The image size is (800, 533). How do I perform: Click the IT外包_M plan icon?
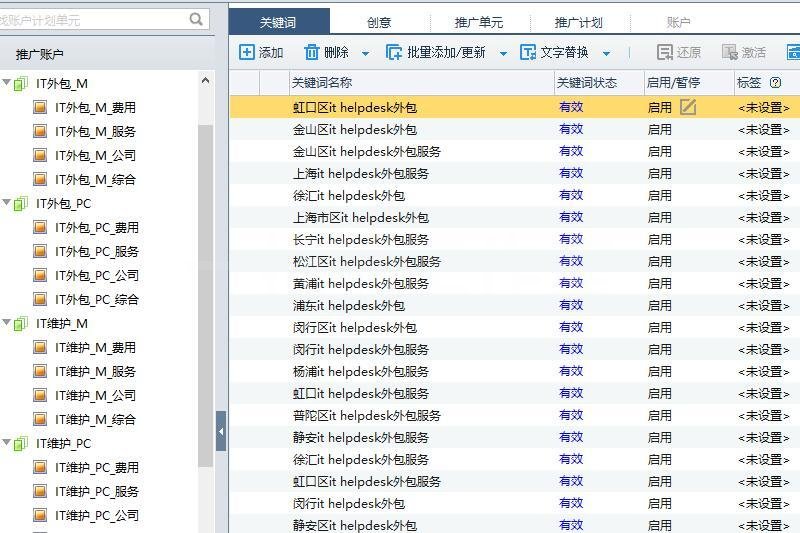pos(21,84)
